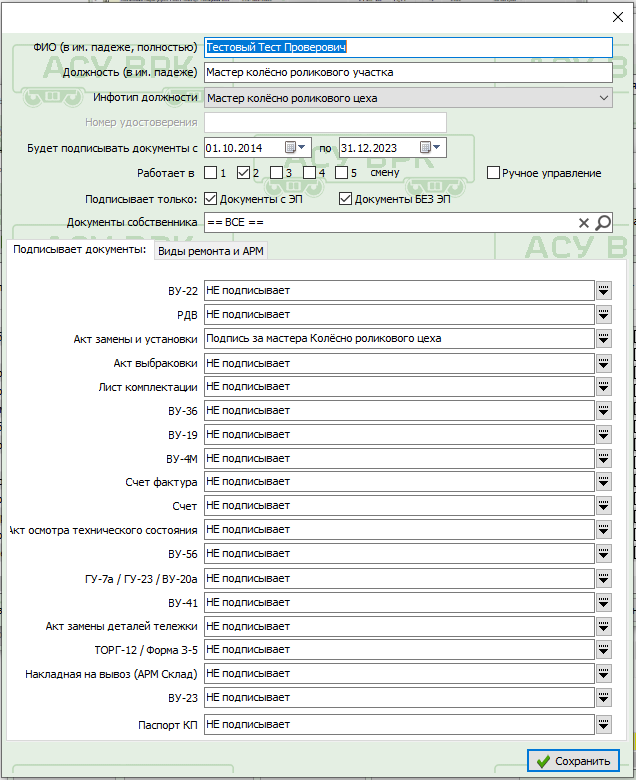Select Подписывает документы tab
This screenshot has height=780, width=636.
click(x=80, y=250)
